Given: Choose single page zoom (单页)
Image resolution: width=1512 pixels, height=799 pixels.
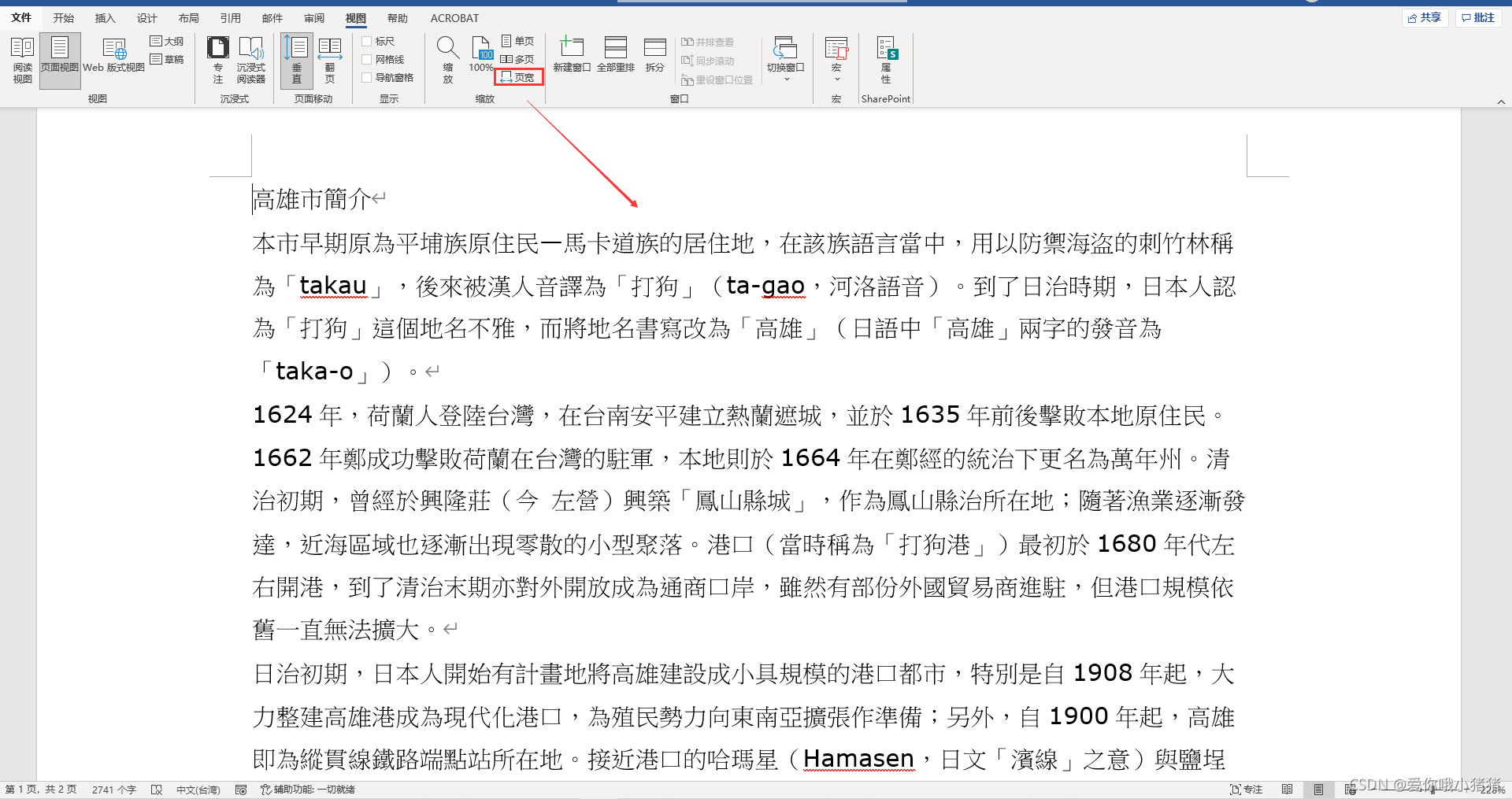Looking at the screenshot, I should pos(518,41).
